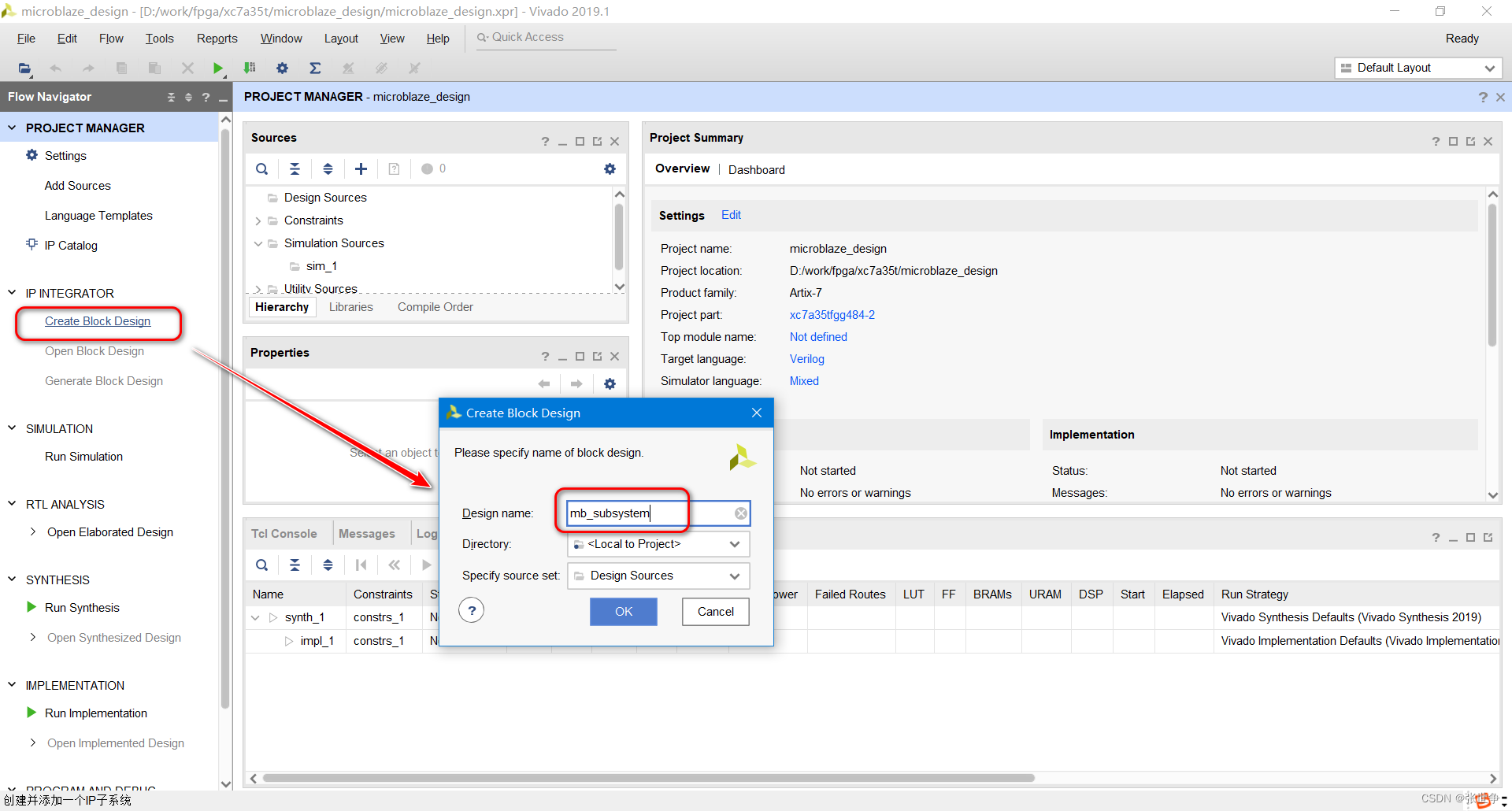Image resolution: width=1512 pixels, height=811 pixels.
Task: Click Mixed simulator language link
Action: (x=804, y=381)
